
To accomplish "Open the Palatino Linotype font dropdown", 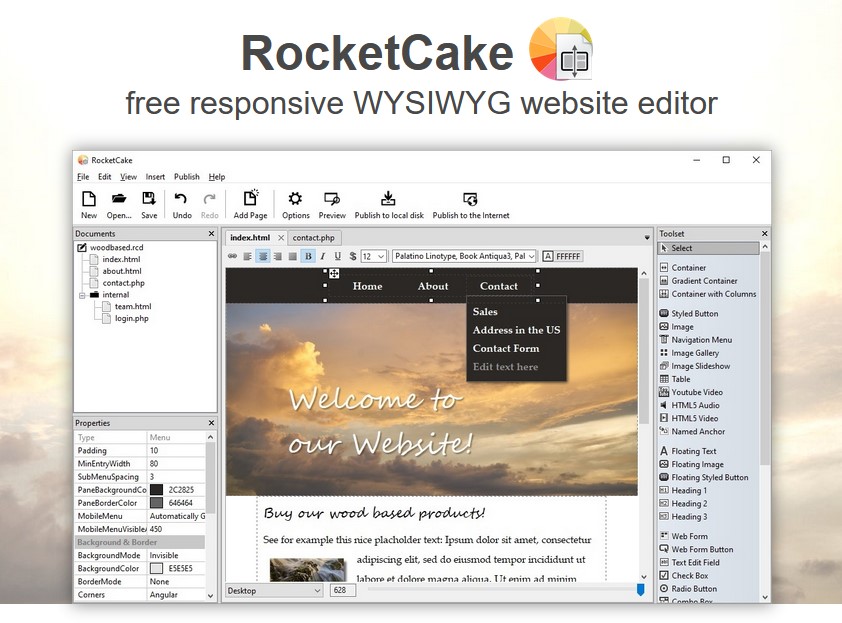I will tap(464, 256).
